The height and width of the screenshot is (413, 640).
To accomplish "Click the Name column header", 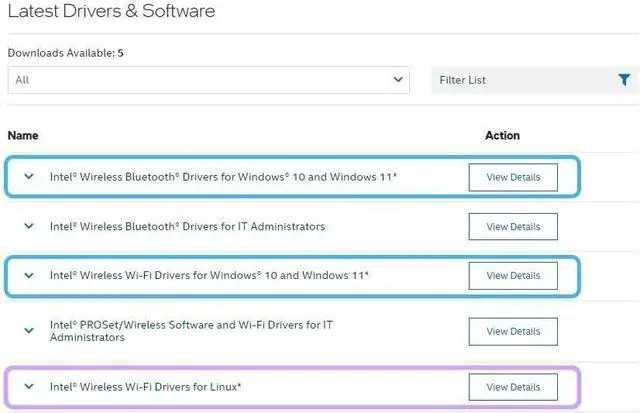I will pyautogui.click(x=23, y=135).
